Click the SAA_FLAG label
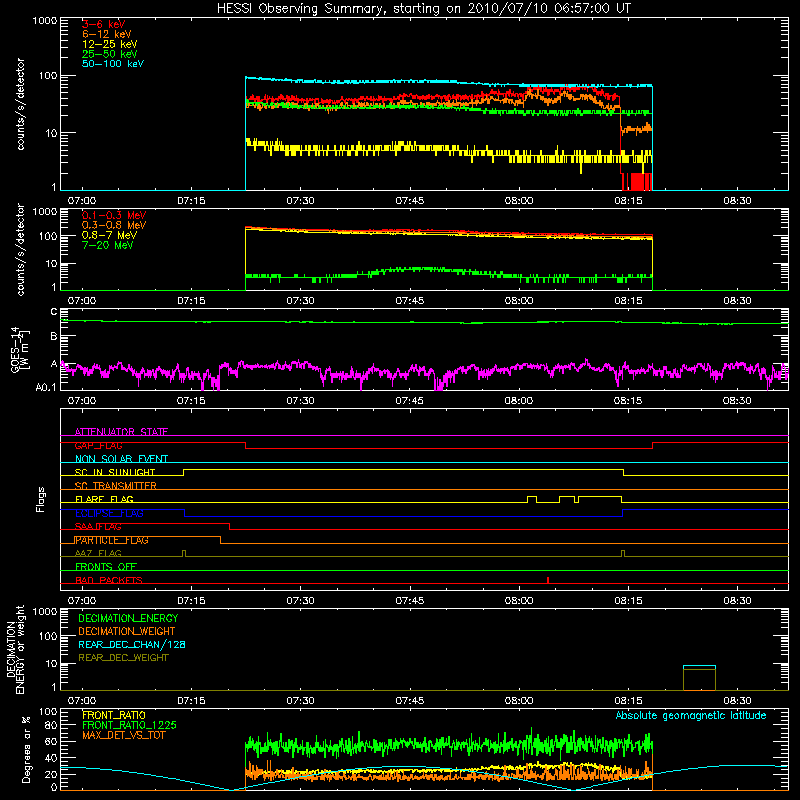 [98, 526]
